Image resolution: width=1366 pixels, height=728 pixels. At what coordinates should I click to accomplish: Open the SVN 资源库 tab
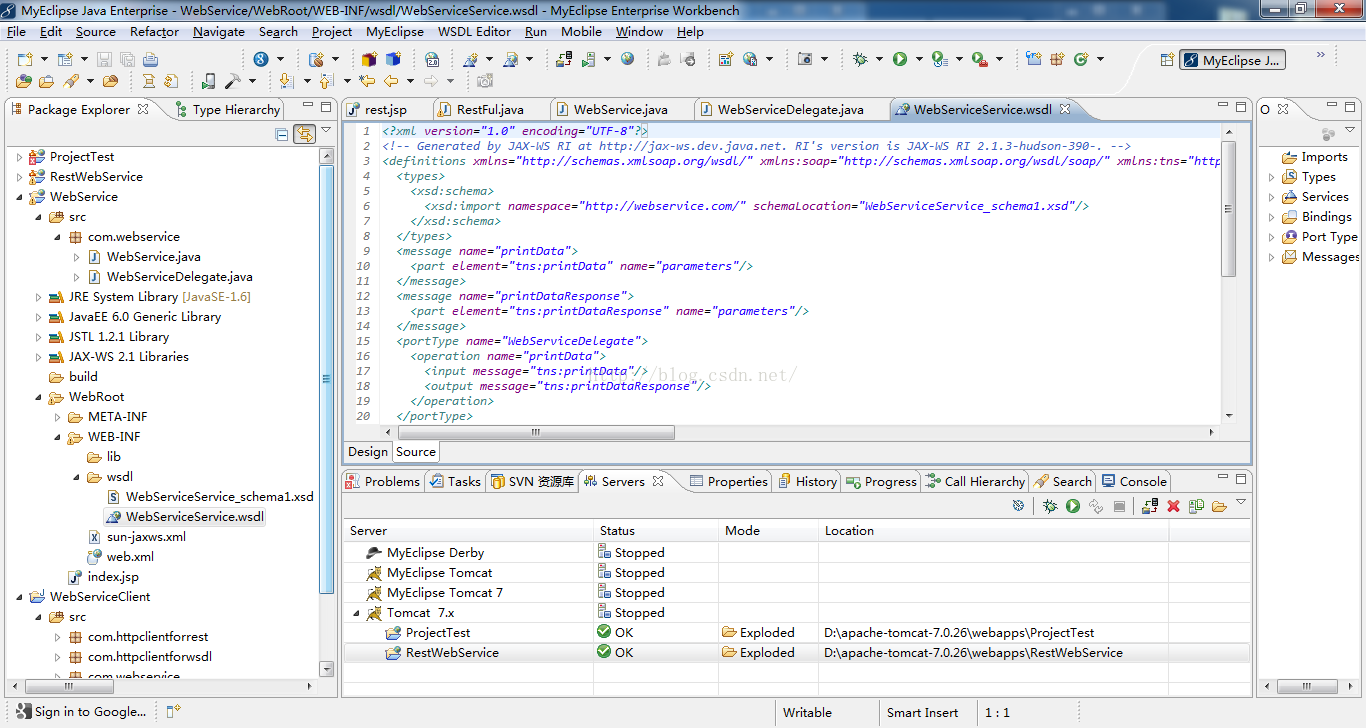(531, 481)
